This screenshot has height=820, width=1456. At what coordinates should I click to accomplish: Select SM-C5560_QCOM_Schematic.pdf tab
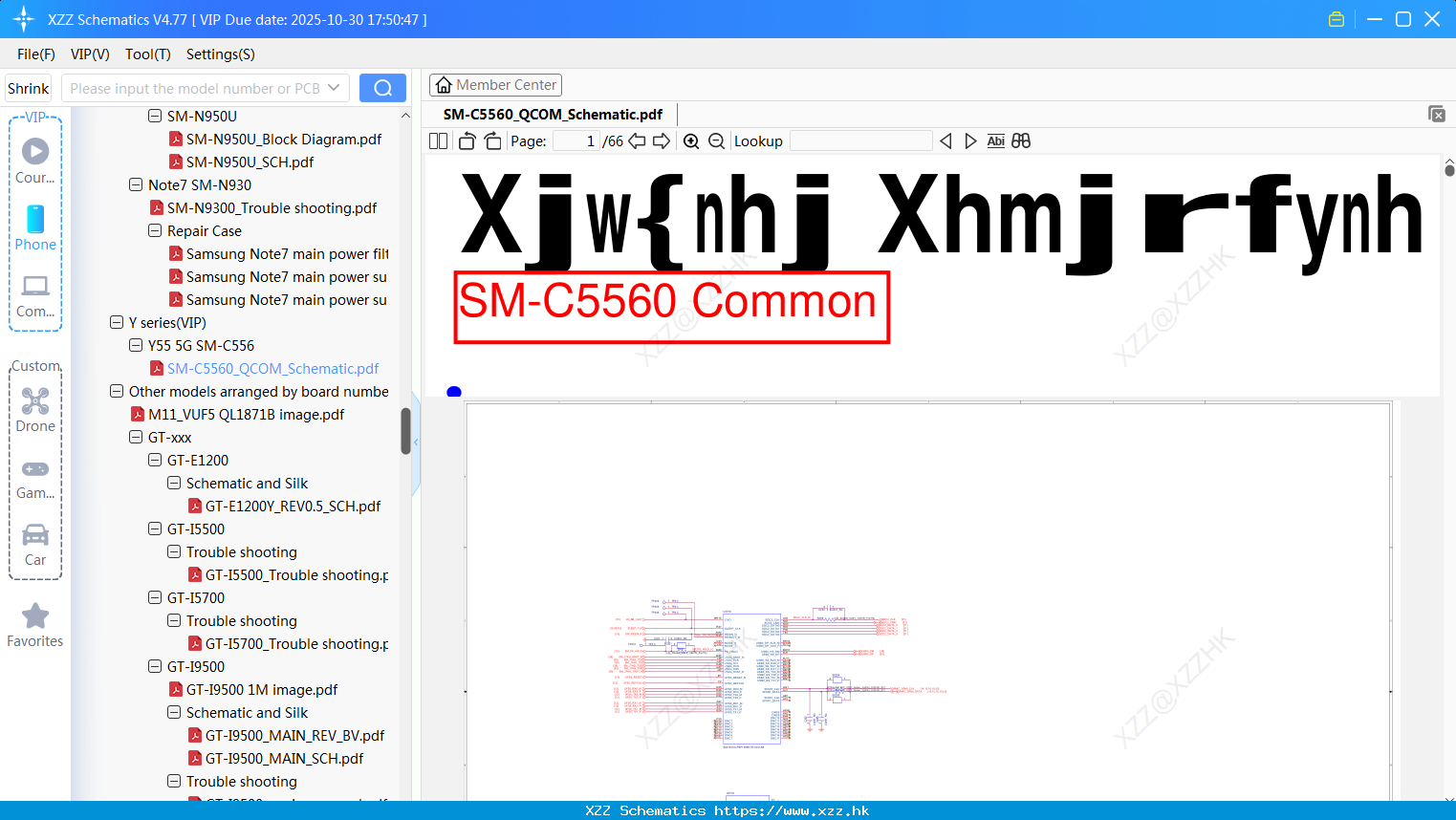[x=553, y=114]
